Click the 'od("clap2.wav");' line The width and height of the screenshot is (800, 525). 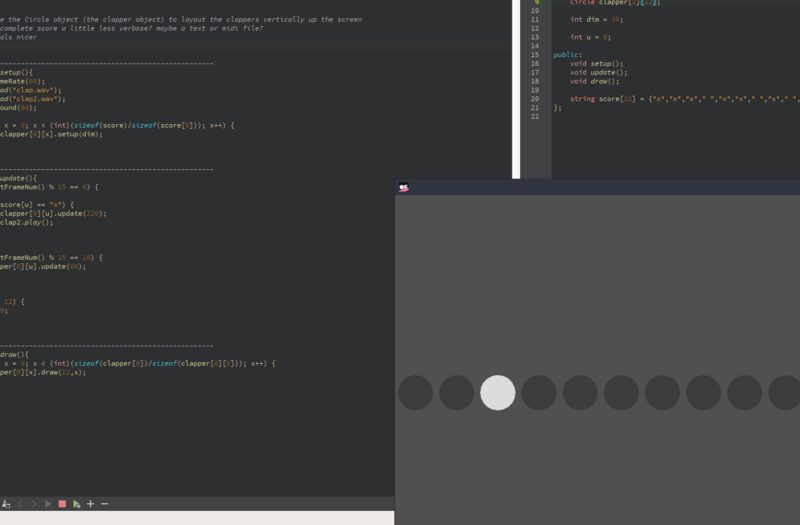tap(33, 99)
